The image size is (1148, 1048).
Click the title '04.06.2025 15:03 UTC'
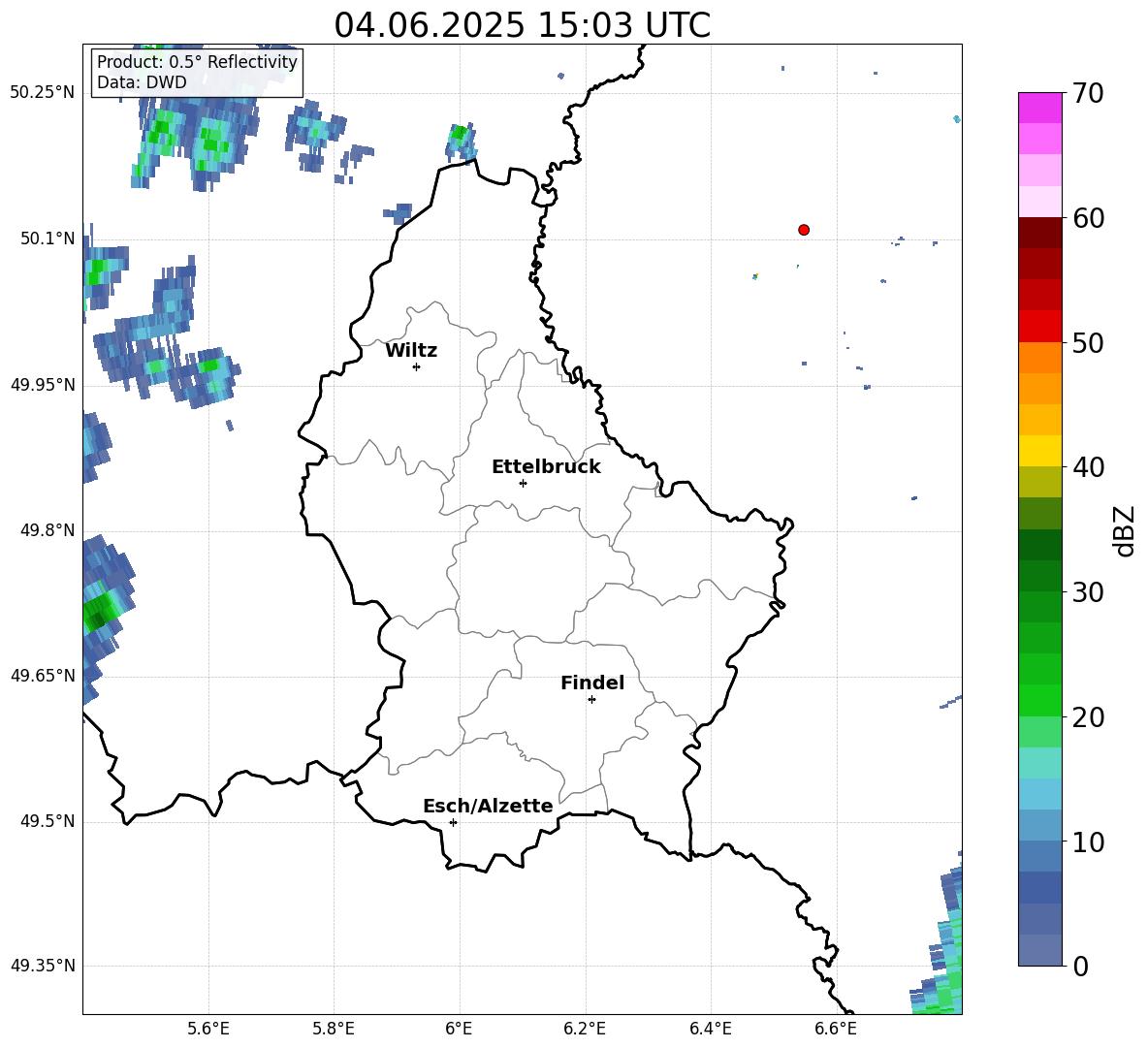[522, 25]
